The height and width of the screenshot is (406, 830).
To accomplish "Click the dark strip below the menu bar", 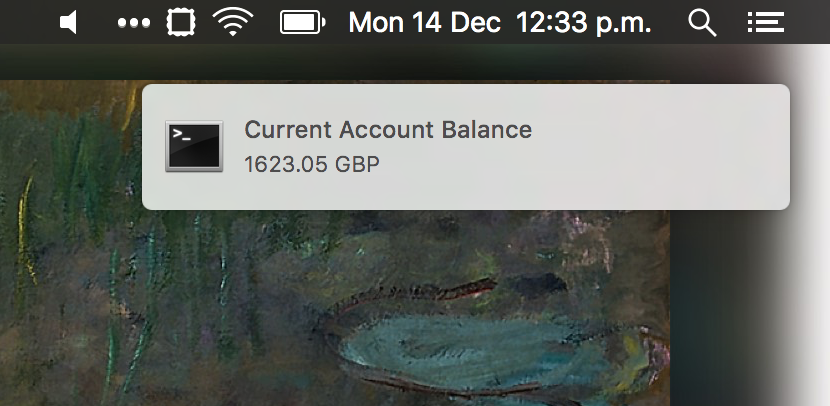I will 339,62.
